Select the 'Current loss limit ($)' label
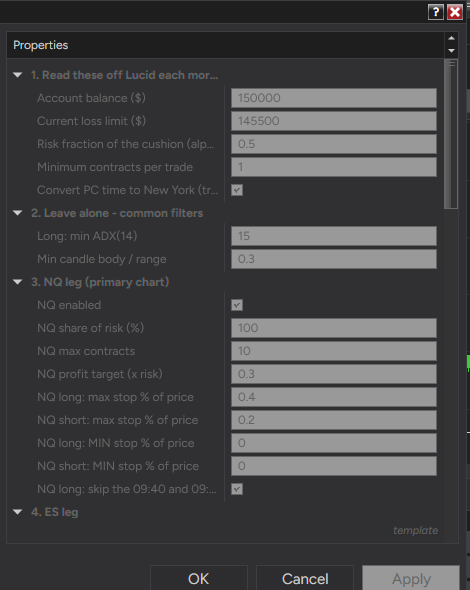Image resolution: width=470 pixels, height=590 pixels. tap(91, 121)
